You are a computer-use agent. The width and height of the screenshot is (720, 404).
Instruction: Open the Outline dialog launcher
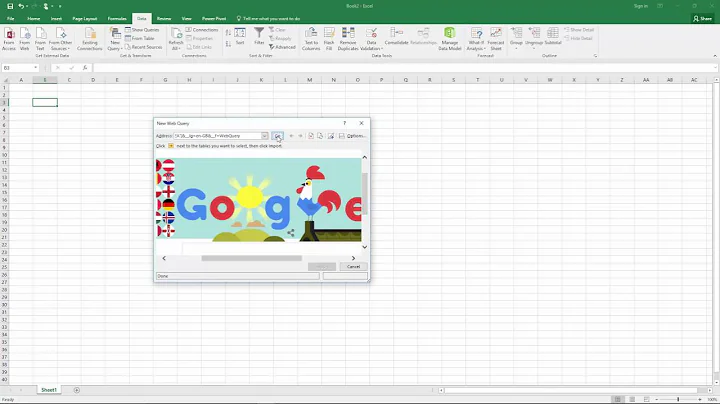click(x=596, y=56)
